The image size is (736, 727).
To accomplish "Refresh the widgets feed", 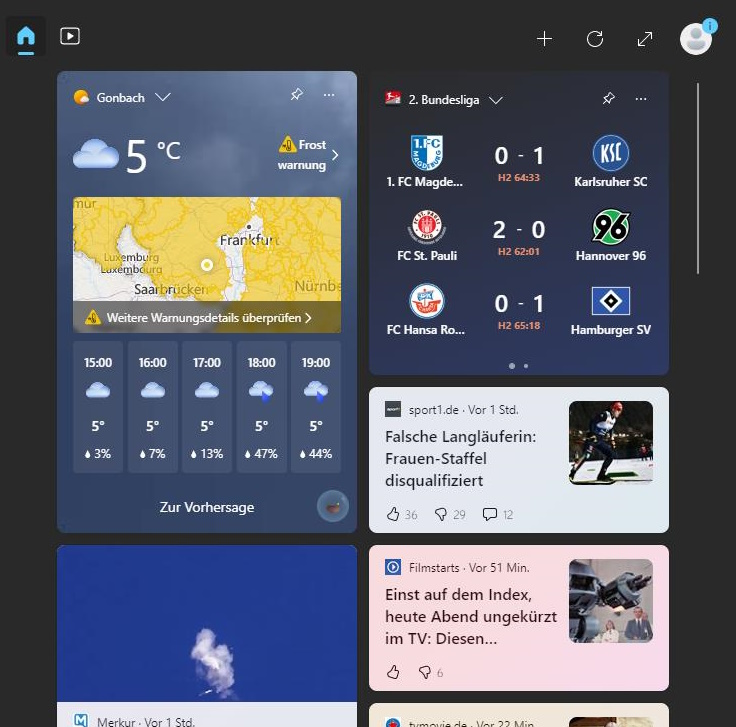I will pos(595,38).
